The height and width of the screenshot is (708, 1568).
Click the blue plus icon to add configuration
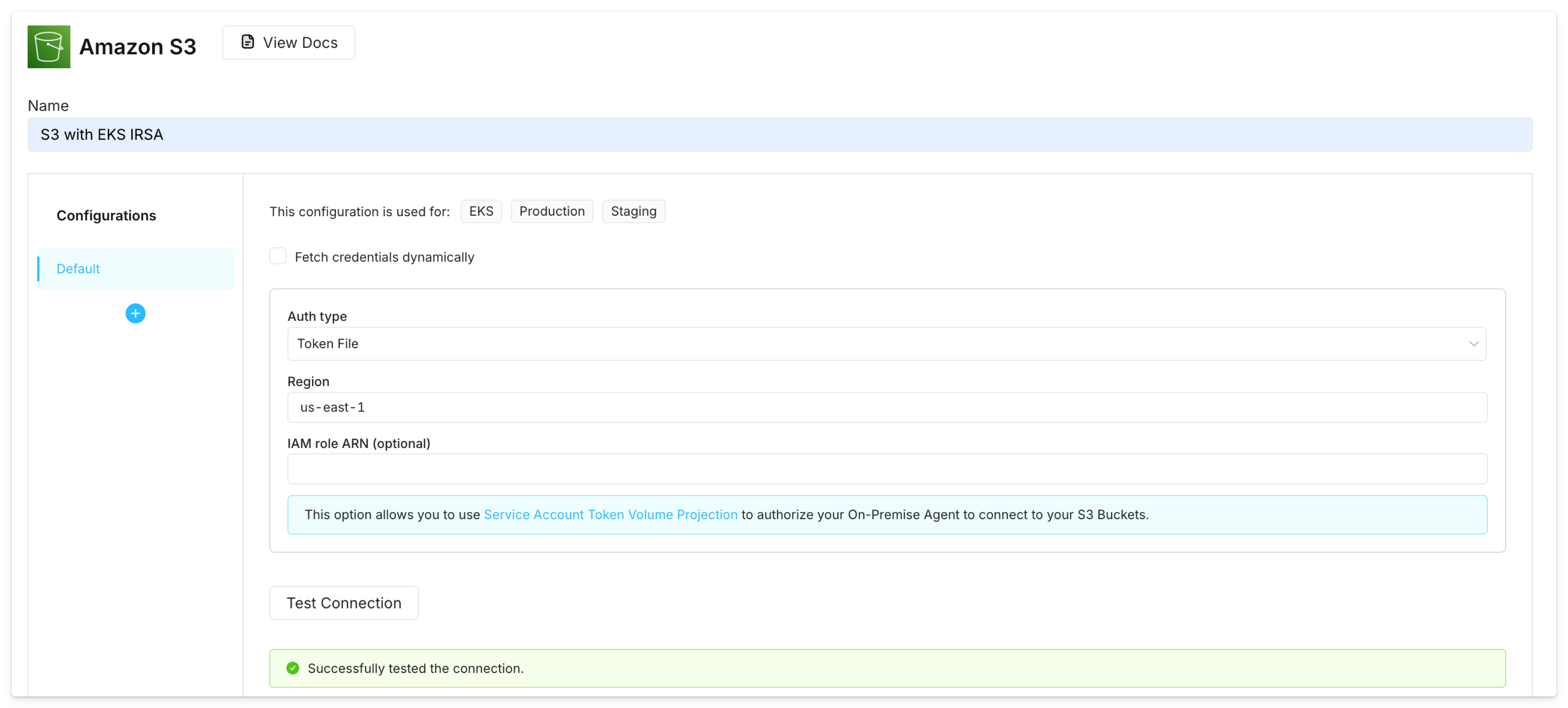[135, 313]
